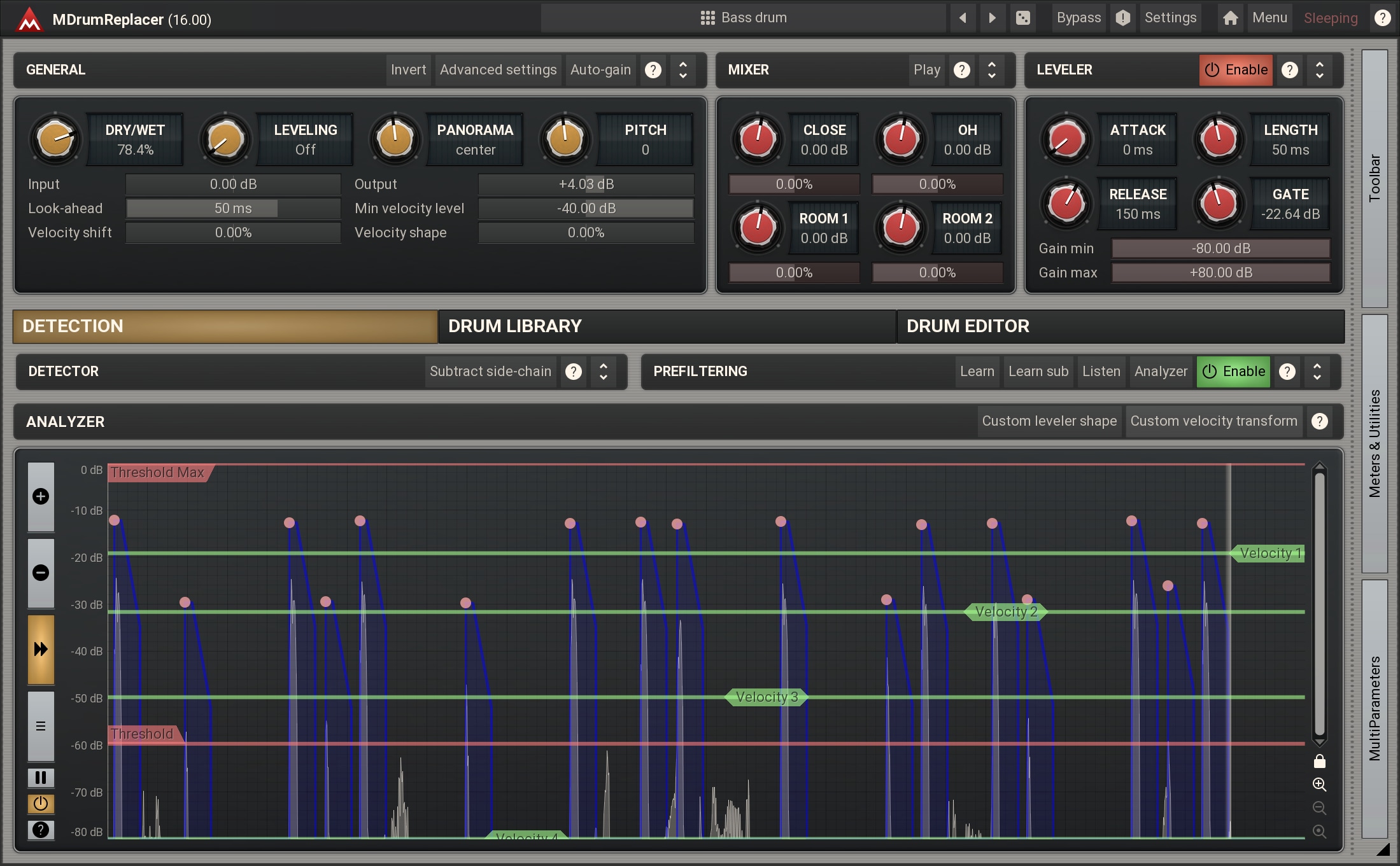Open help for the Prefiltering panel

[1287, 372]
